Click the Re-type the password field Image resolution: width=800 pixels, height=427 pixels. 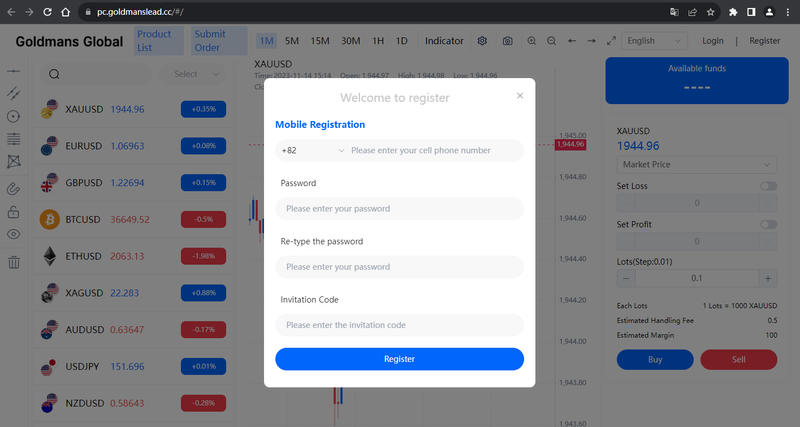tap(399, 267)
